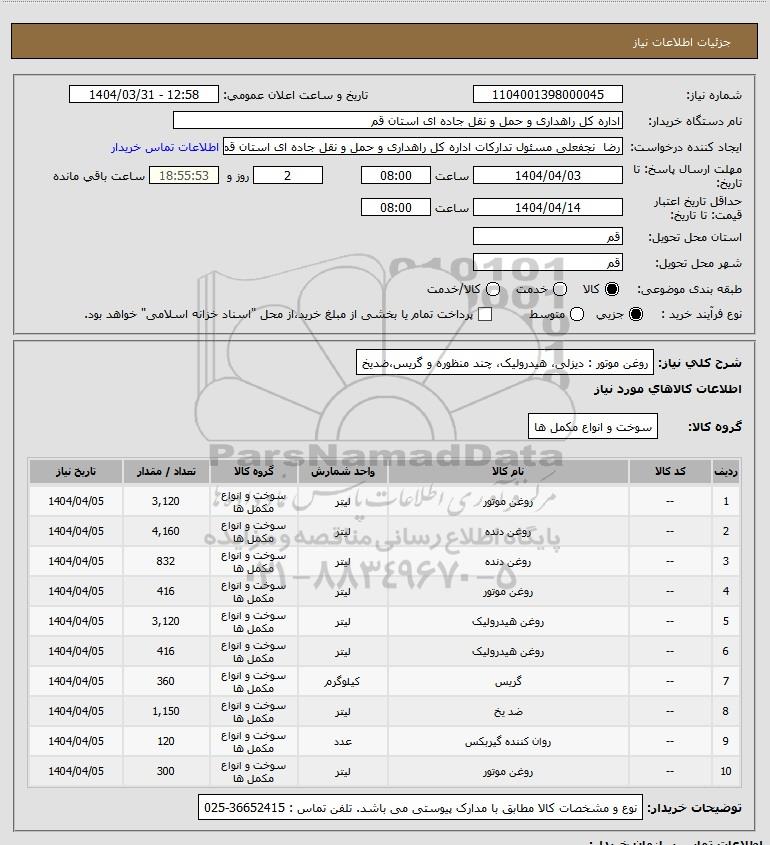Click روغن موتور in row 10
The height and width of the screenshot is (845, 770).
coord(508,772)
